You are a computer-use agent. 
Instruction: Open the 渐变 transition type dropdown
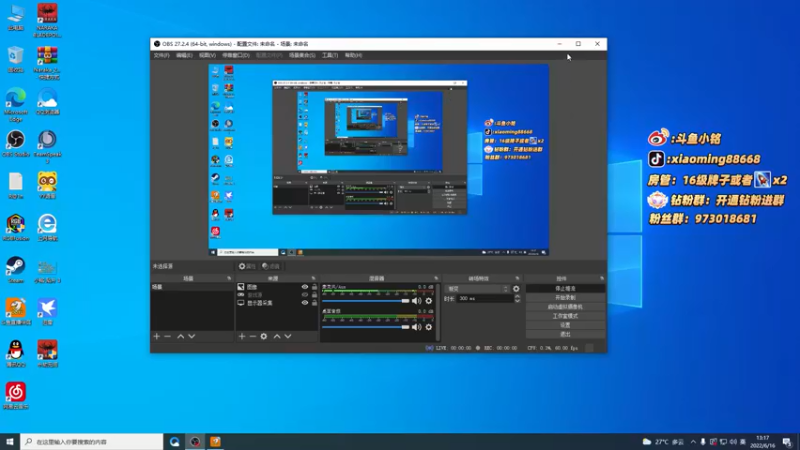[x=478, y=289]
